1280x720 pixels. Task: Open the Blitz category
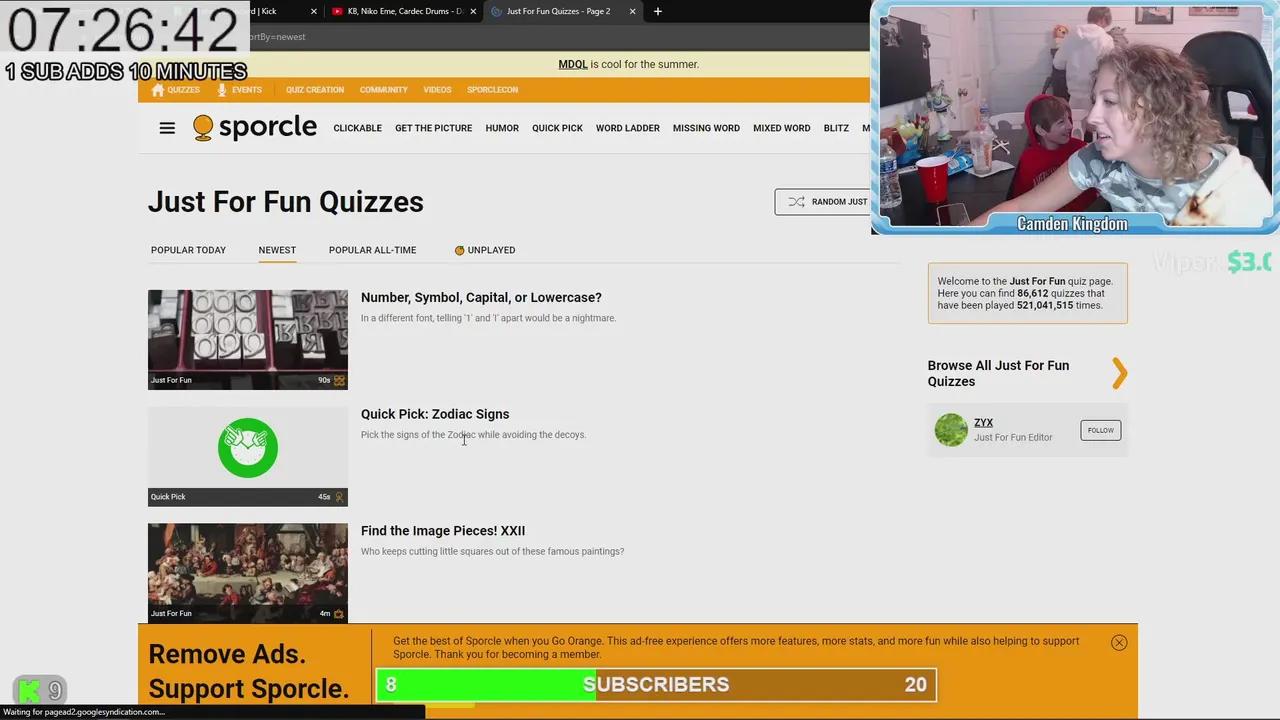[836, 128]
